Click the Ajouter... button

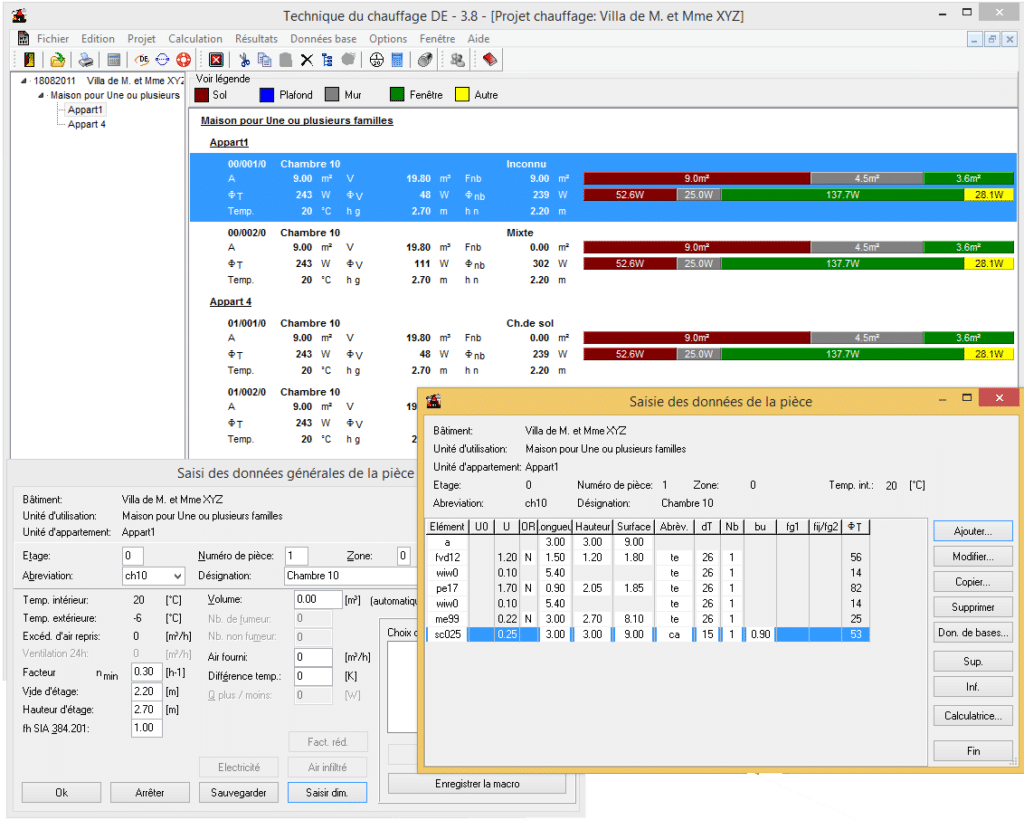click(973, 530)
